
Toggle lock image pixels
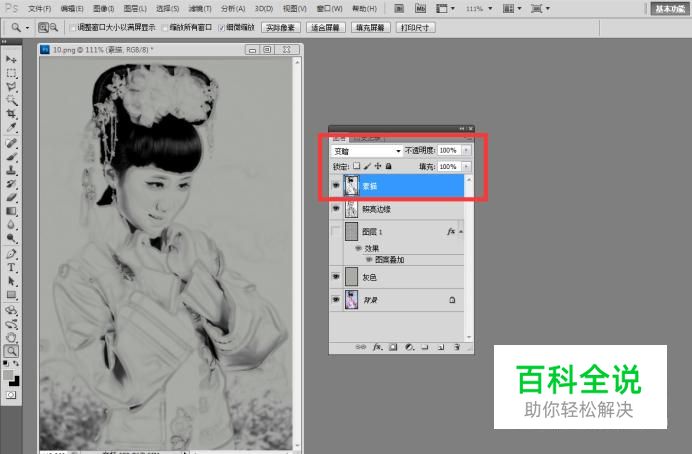pyautogui.click(x=367, y=166)
